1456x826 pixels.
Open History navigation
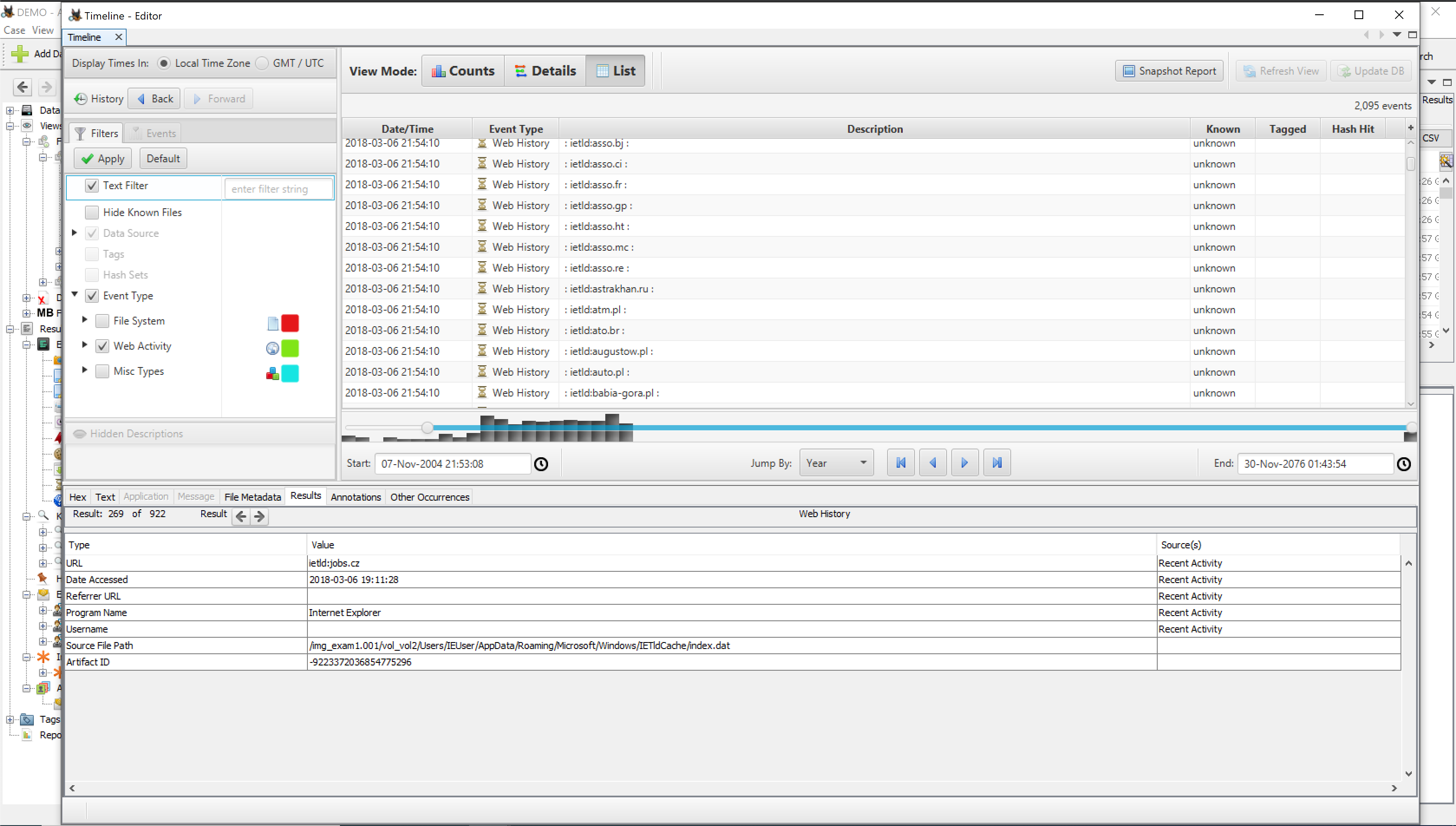(x=99, y=99)
